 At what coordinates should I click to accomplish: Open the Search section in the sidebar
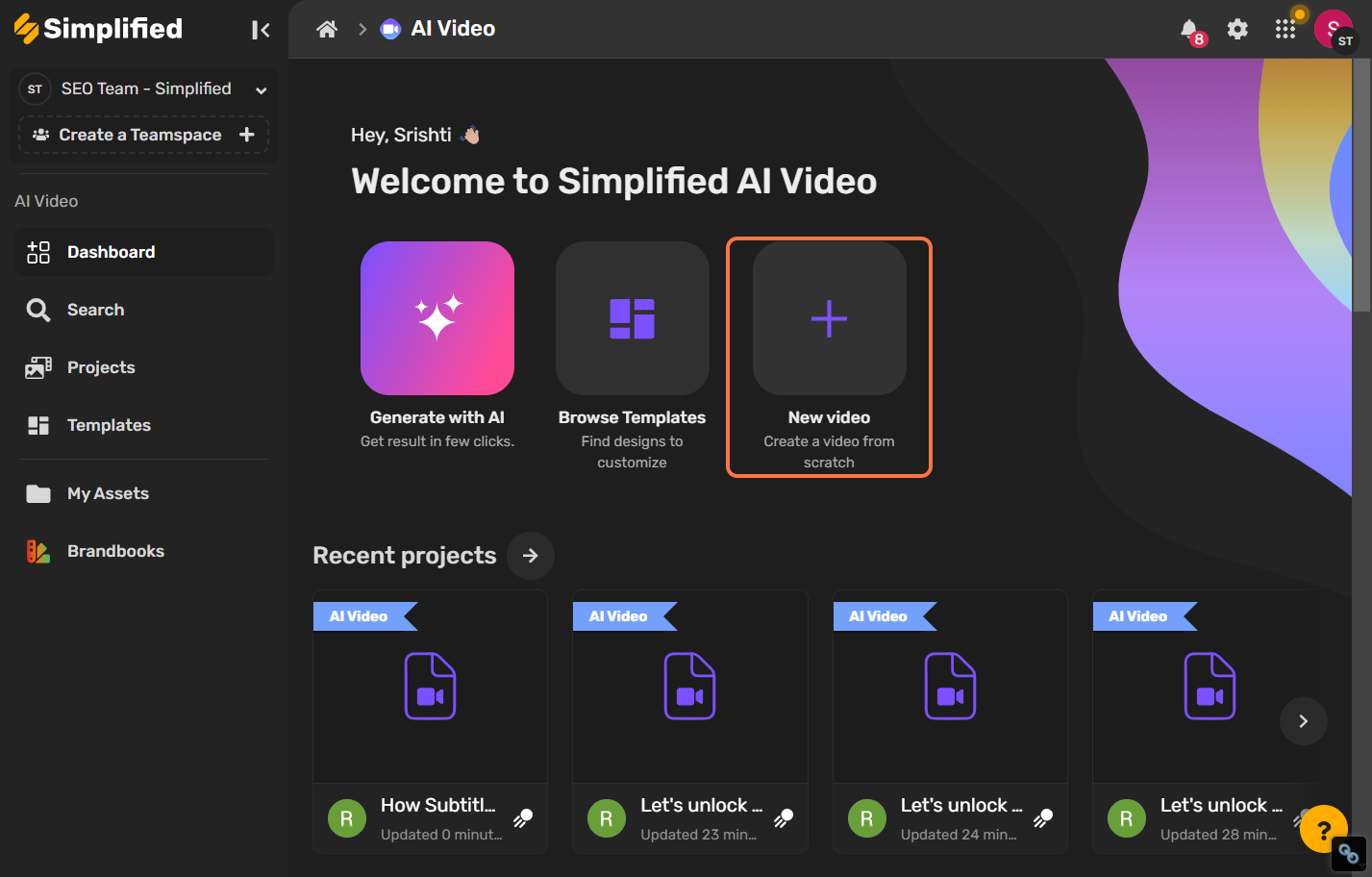pyautogui.click(x=95, y=309)
